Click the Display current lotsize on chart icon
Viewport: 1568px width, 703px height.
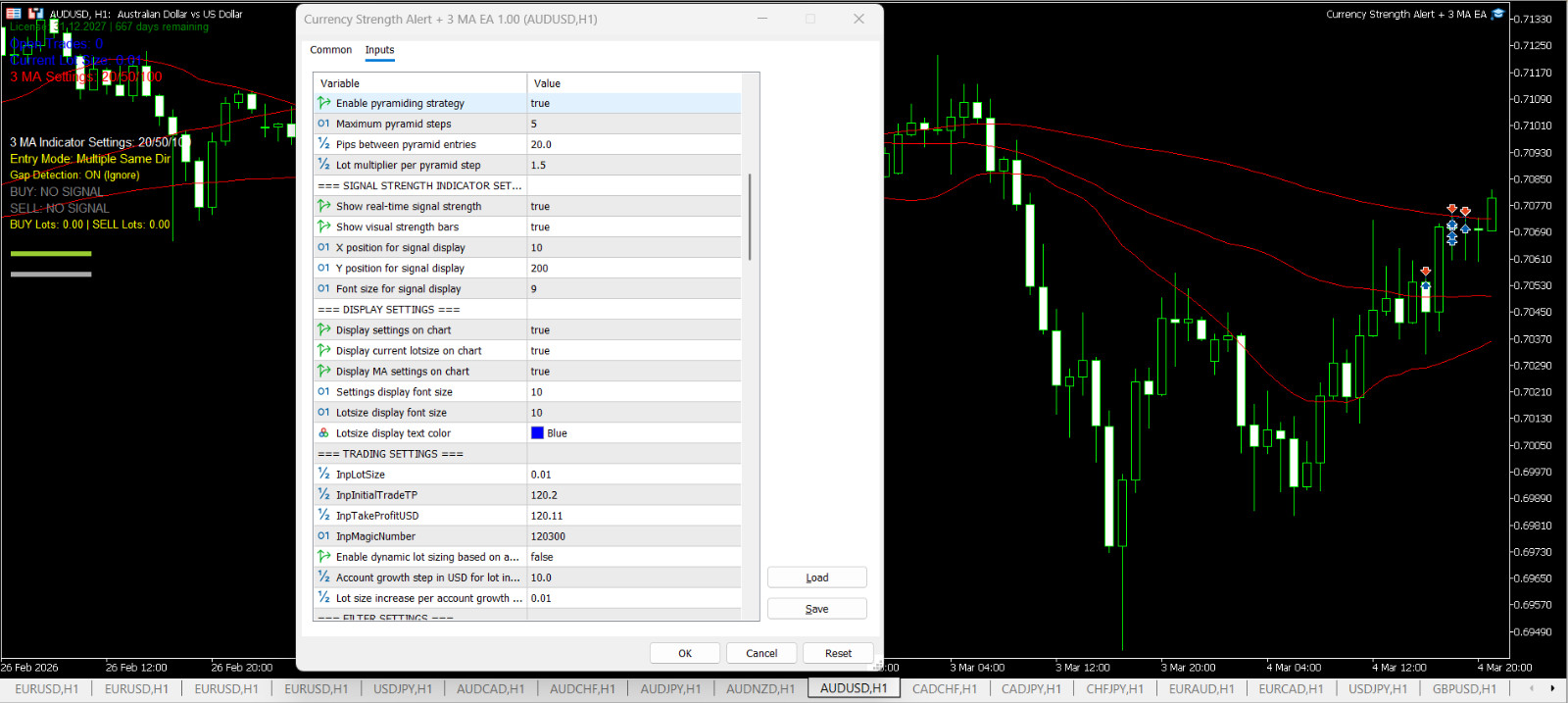323,350
